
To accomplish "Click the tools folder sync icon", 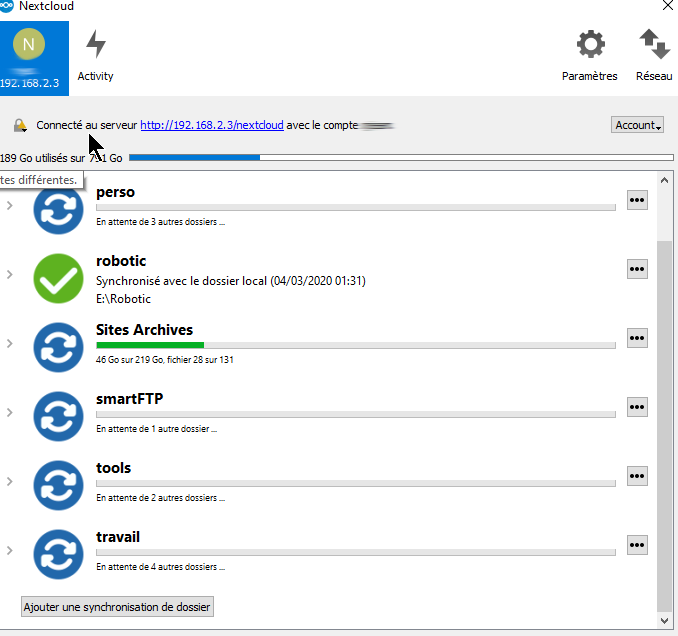I will point(58,485).
